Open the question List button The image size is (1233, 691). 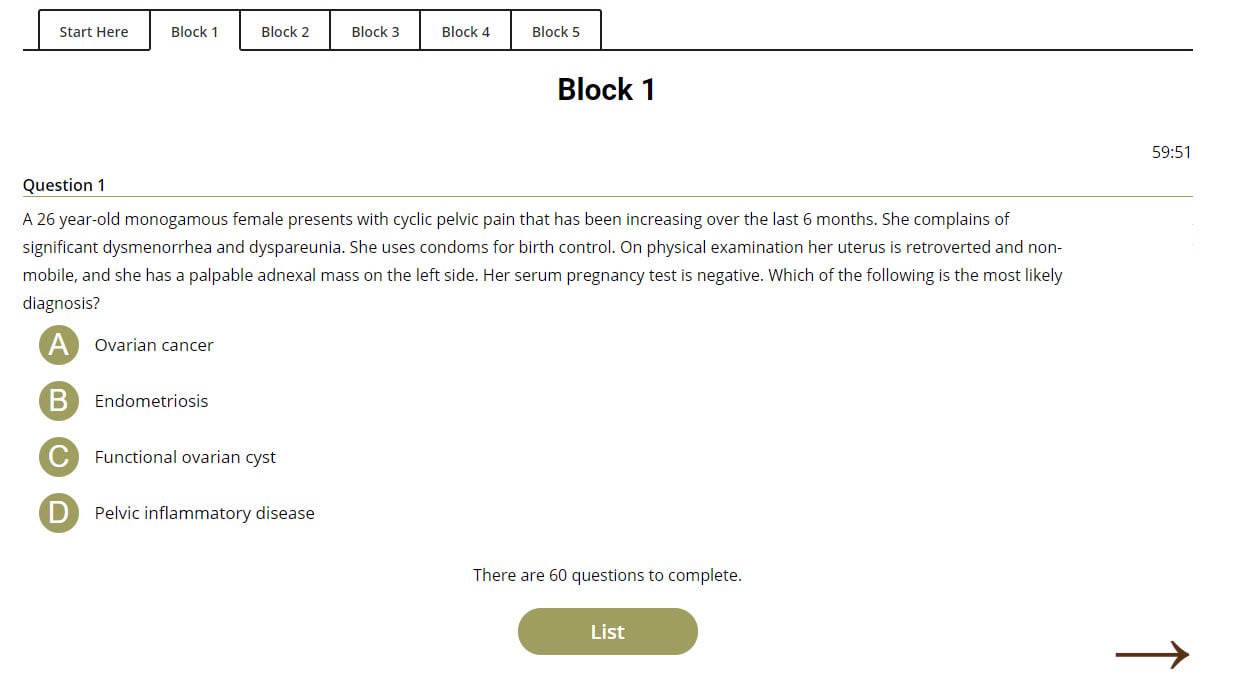pos(607,632)
